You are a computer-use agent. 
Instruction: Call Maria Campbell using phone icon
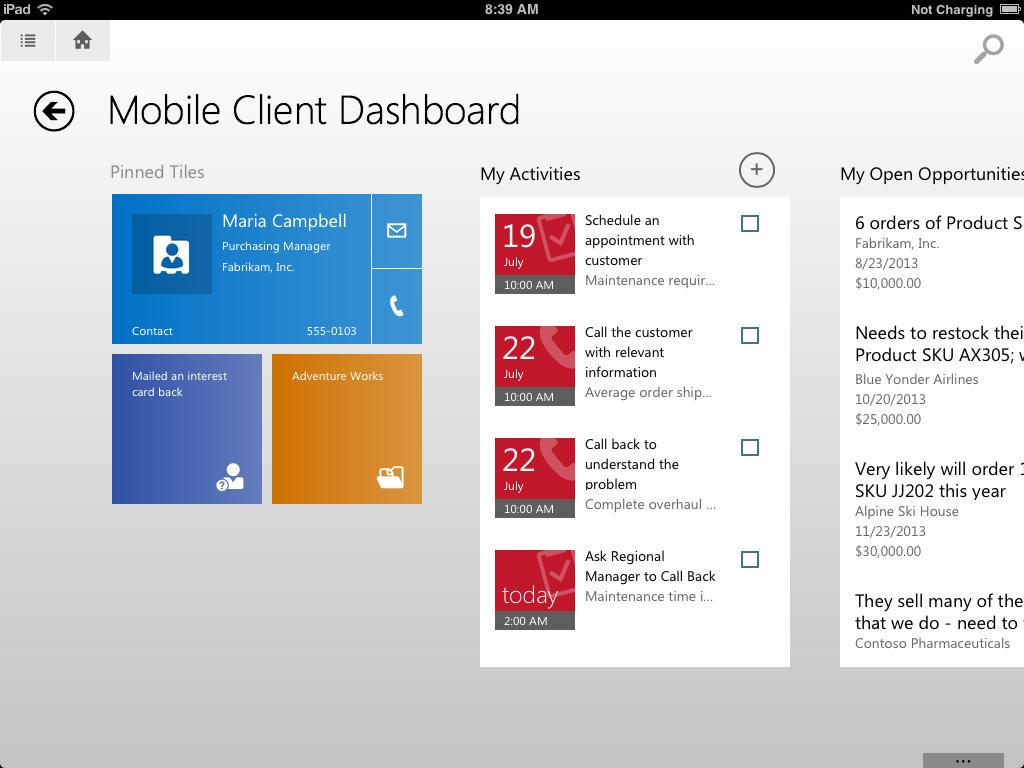pyautogui.click(x=396, y=306)
